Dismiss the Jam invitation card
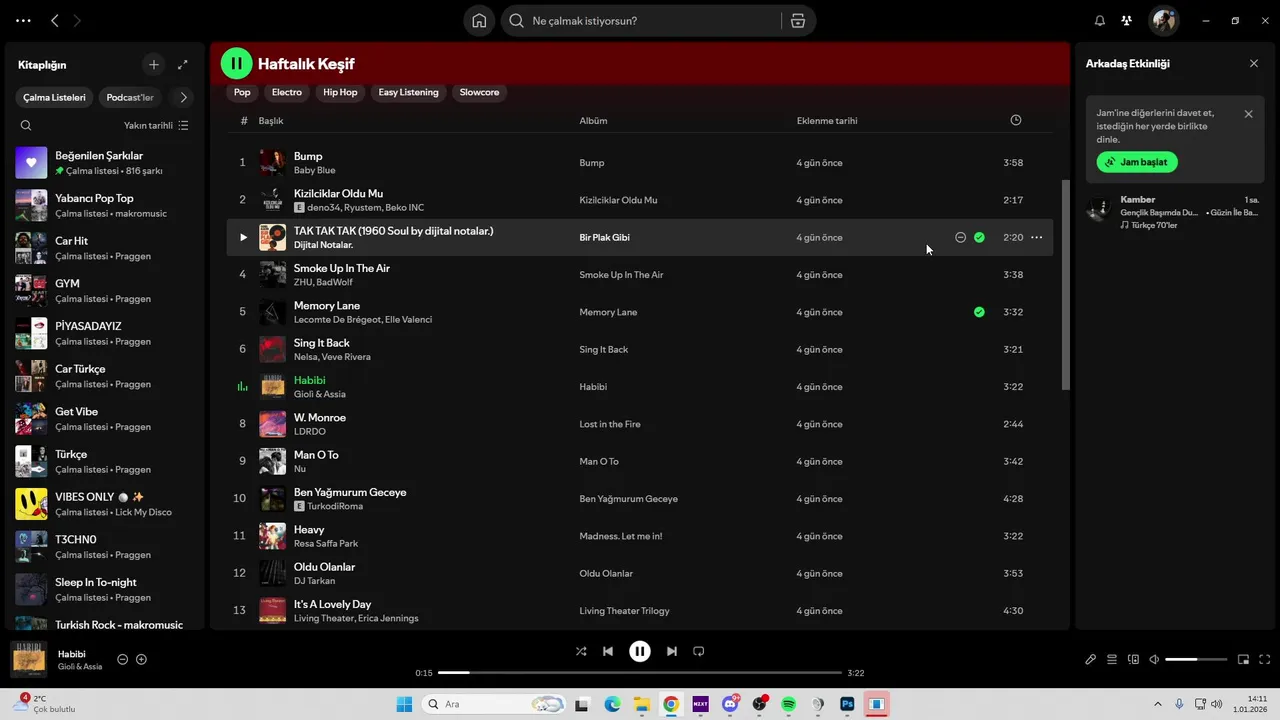1280x720 pixels. 1248,114
